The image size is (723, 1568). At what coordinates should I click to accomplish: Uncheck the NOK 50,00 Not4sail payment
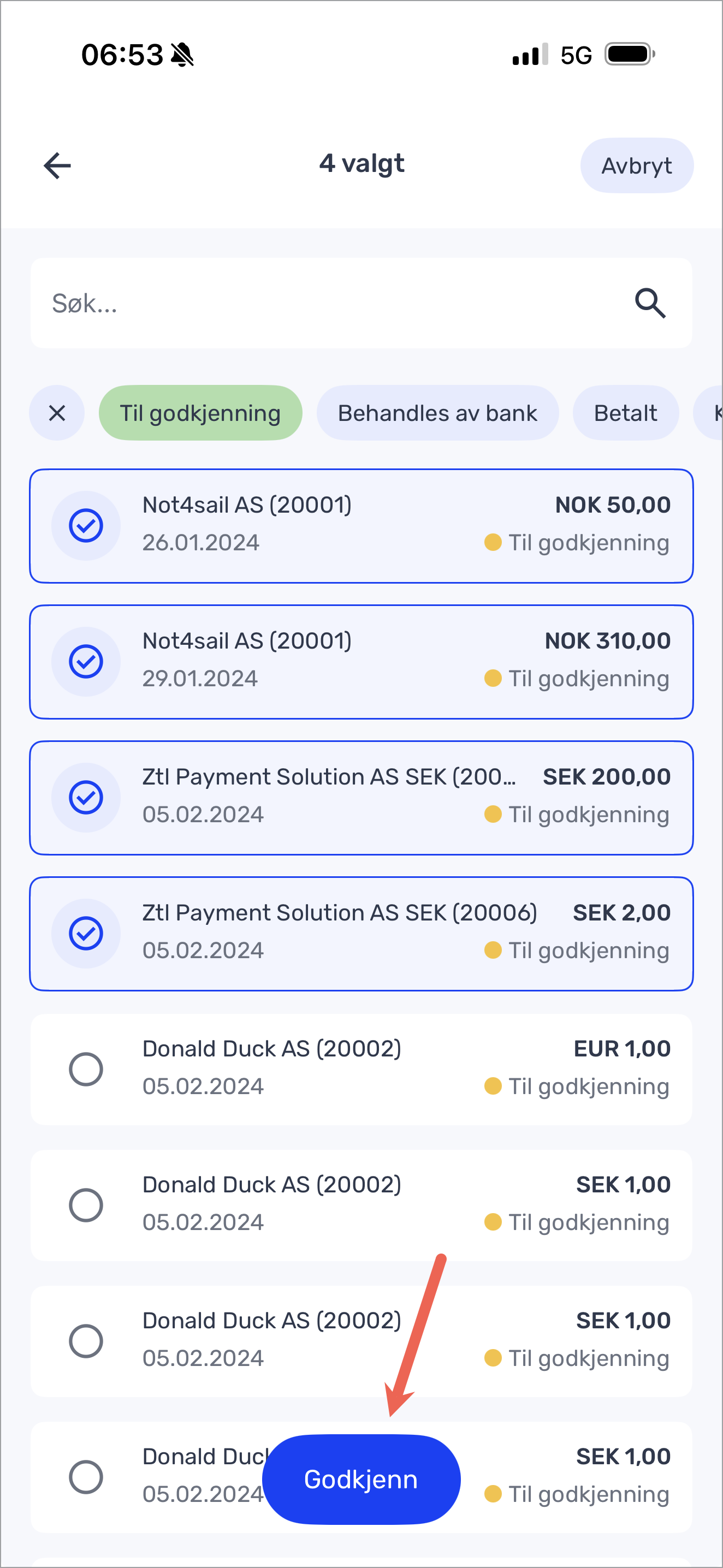point(86,526)
